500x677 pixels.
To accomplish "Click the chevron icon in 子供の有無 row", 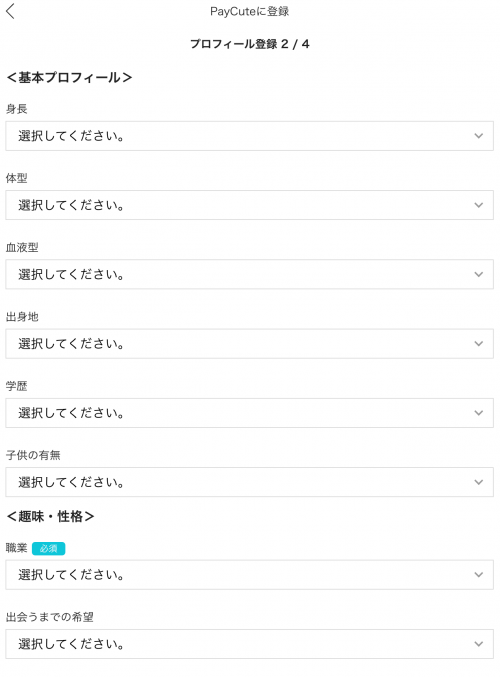I will [x=478, y=482].
